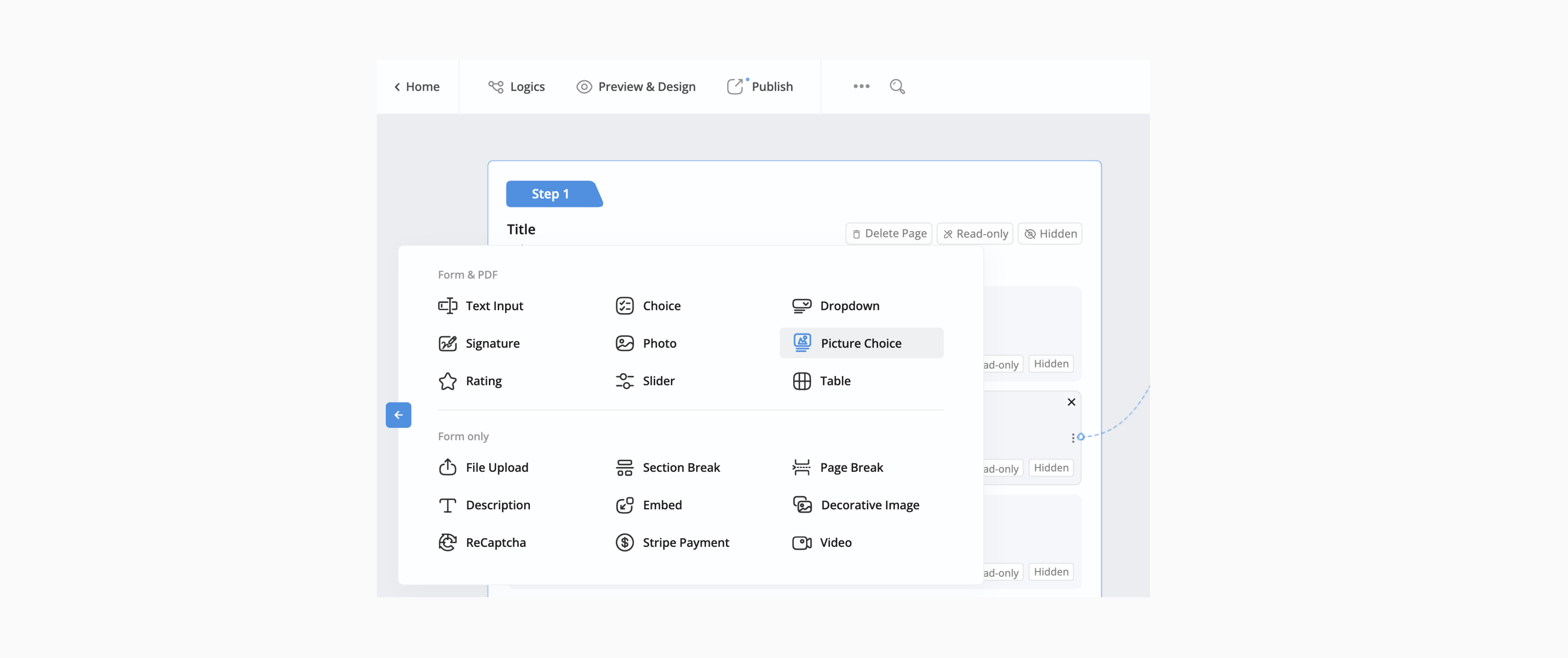
Task: Select the Text Input field icon
Action: (448, 306)
